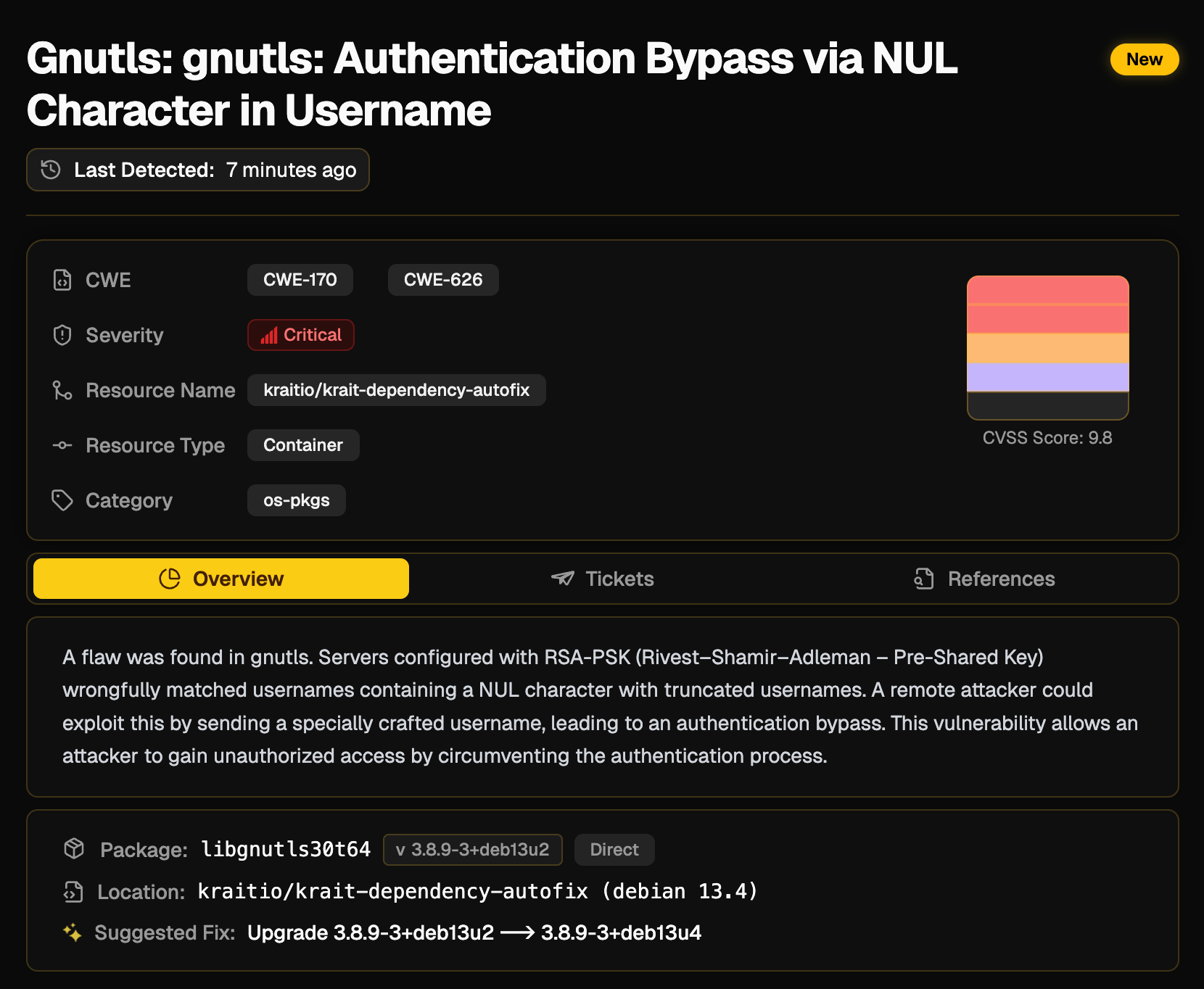This screenshot has height=989, width=1204.
Task: Switch to the References tab
Action: click(984, 579)
